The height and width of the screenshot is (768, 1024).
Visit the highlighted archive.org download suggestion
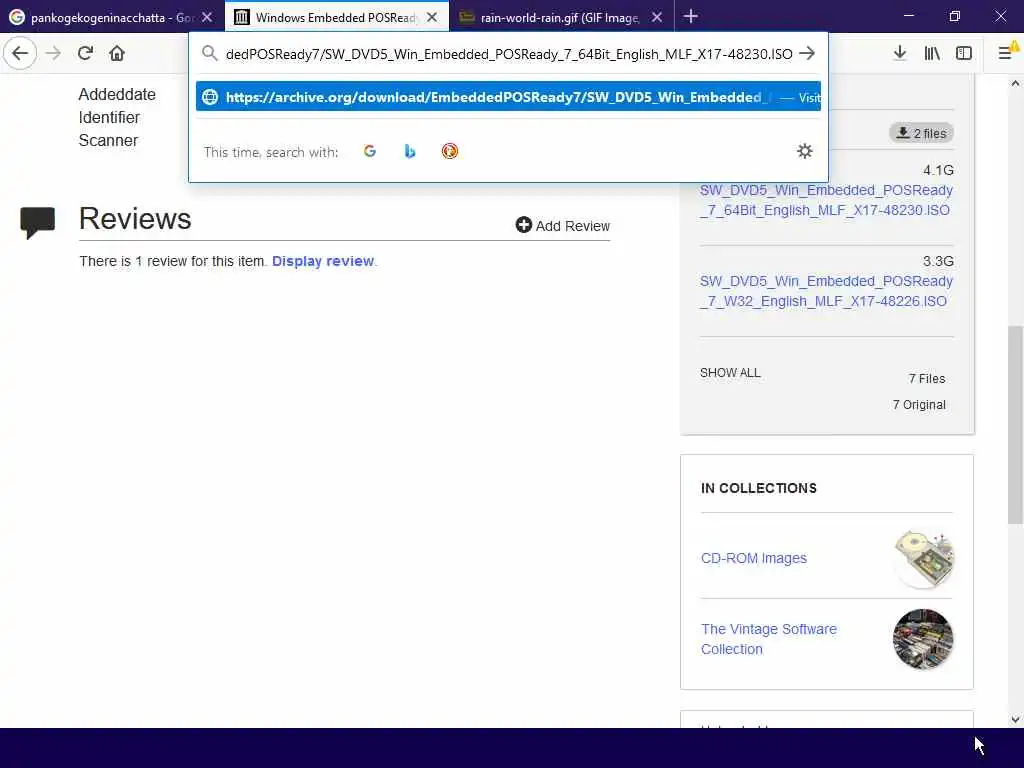pyautogui.click(x=508, y=97)
